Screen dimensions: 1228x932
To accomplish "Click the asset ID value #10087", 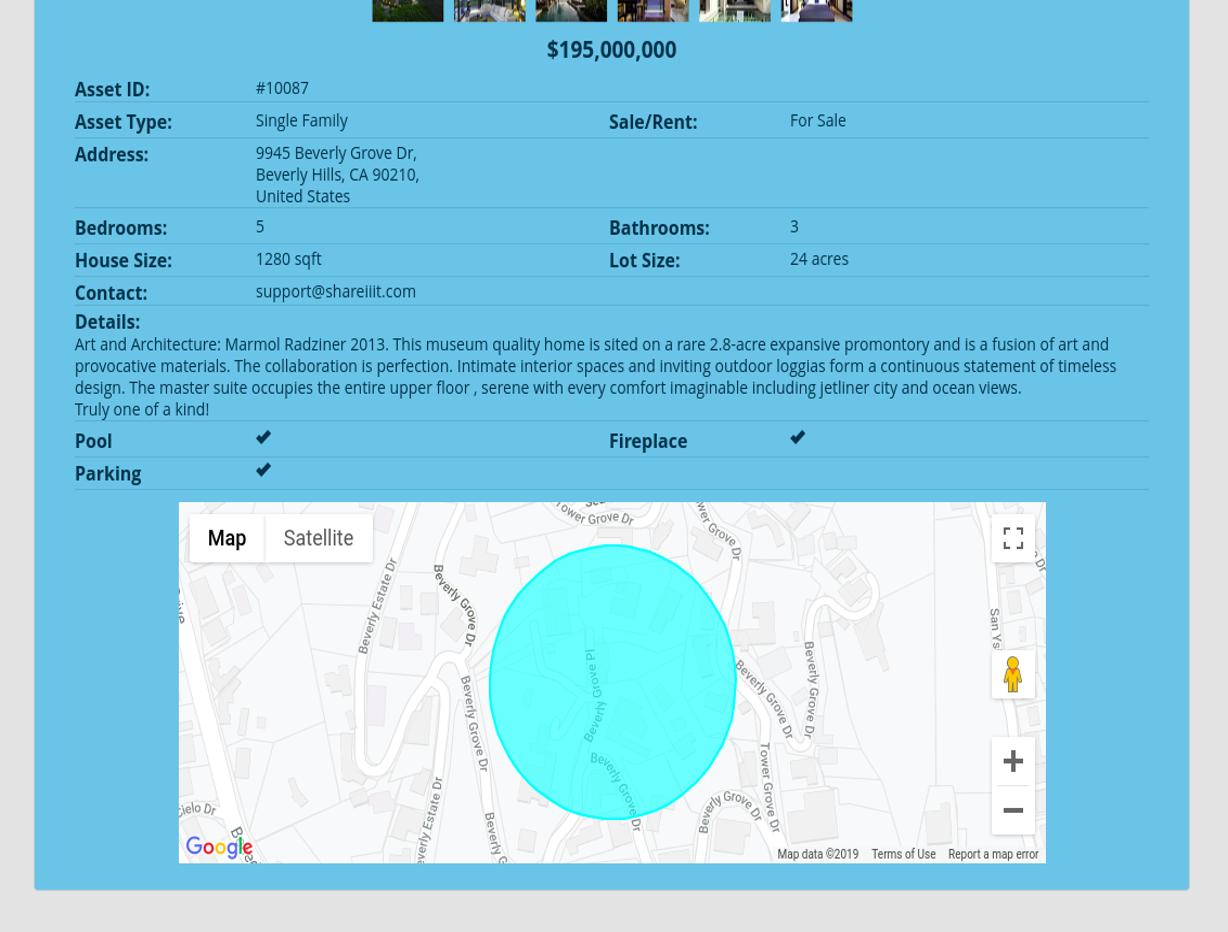I will click(x=282, y=88).
